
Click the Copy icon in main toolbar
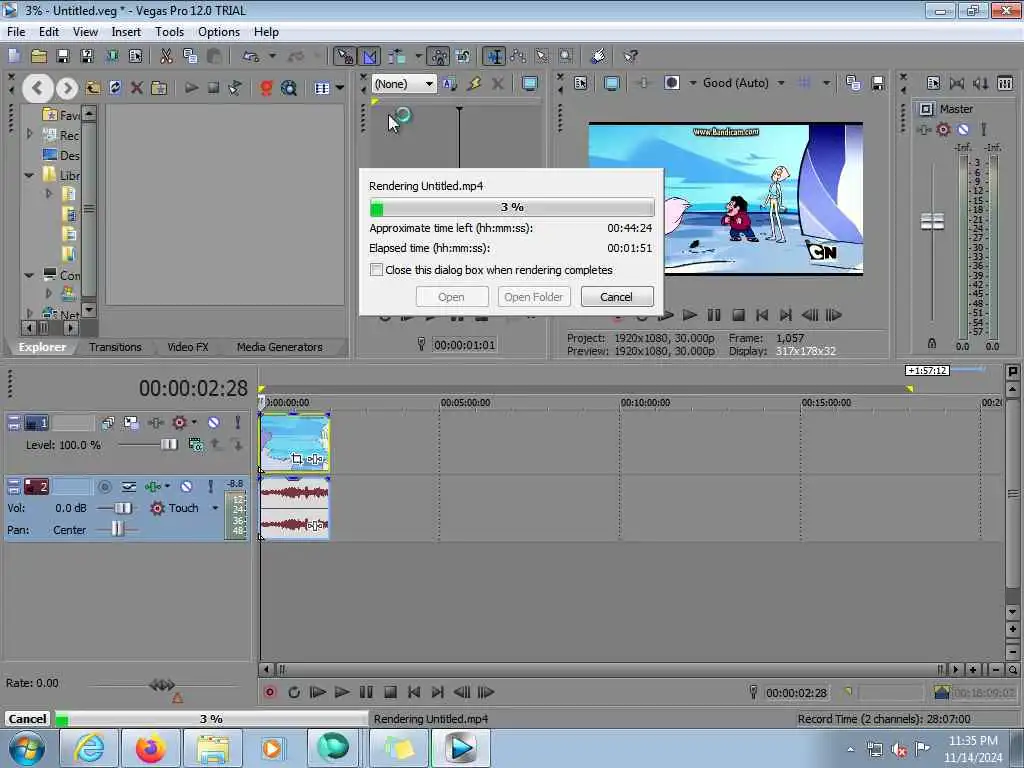click(190, 56)
